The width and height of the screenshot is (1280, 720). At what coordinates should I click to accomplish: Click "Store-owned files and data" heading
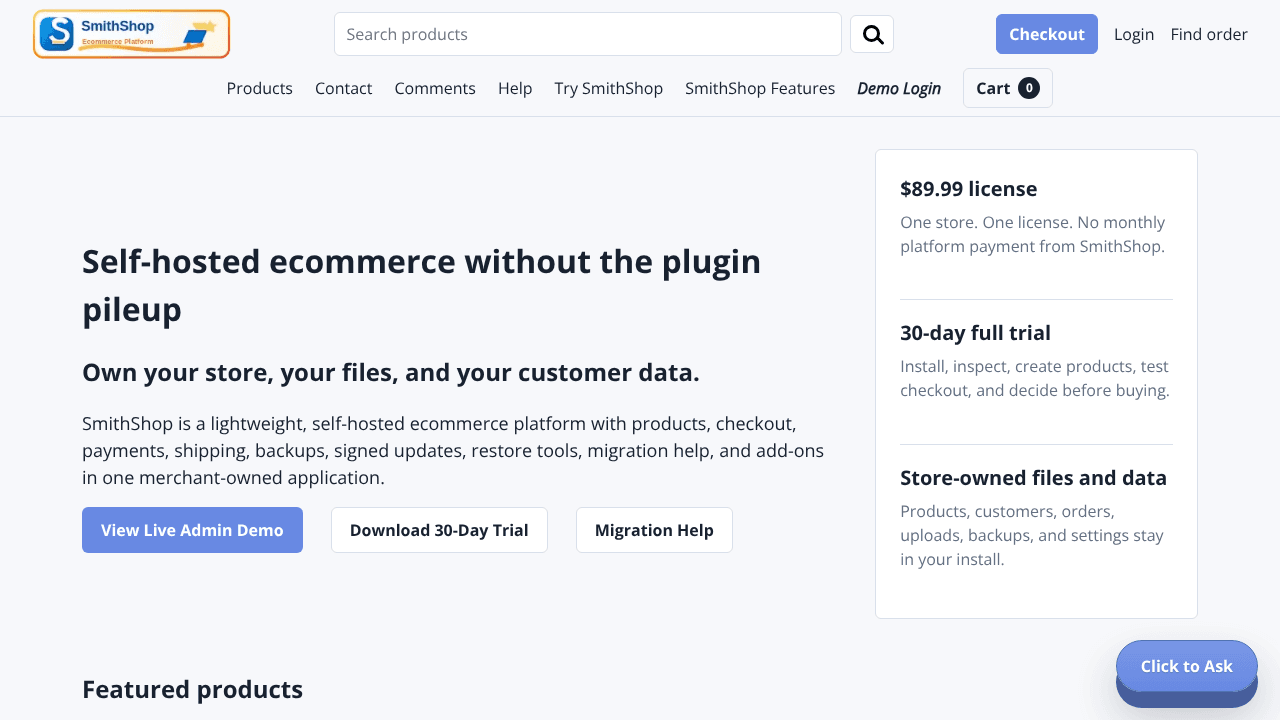coord(1033,478)
